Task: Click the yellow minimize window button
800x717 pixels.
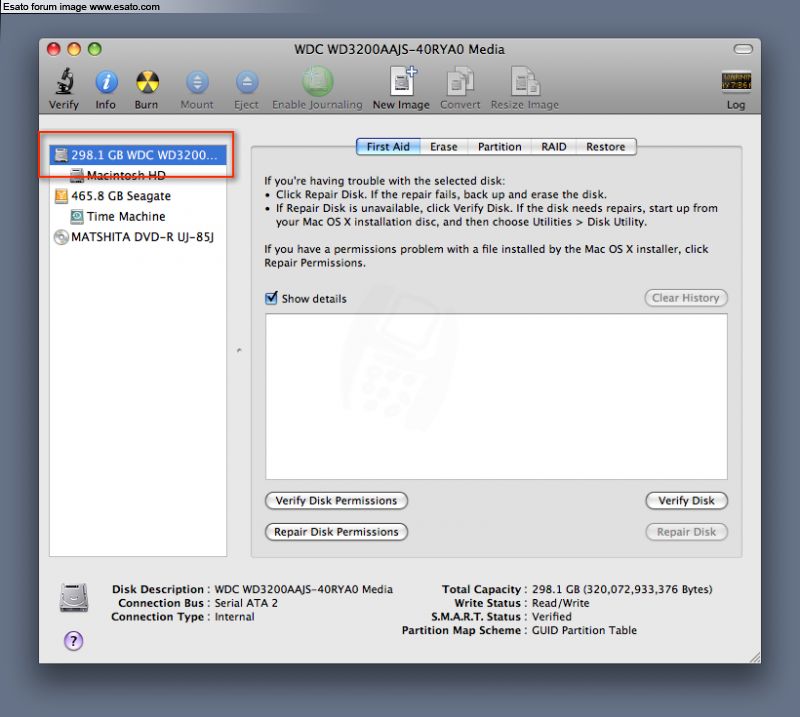Action: (74, 49)
